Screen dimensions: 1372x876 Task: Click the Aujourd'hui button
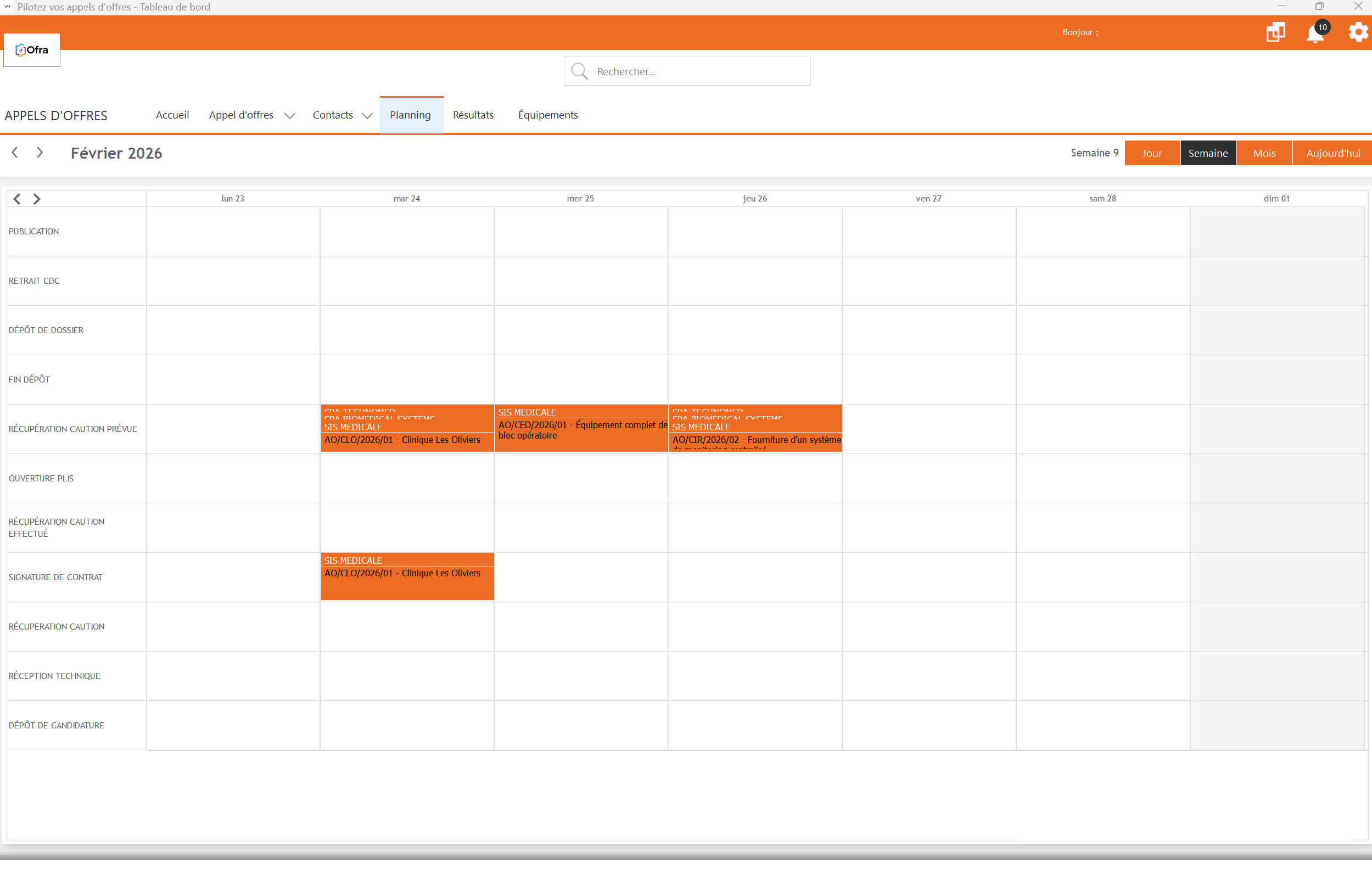(1332, 153)
